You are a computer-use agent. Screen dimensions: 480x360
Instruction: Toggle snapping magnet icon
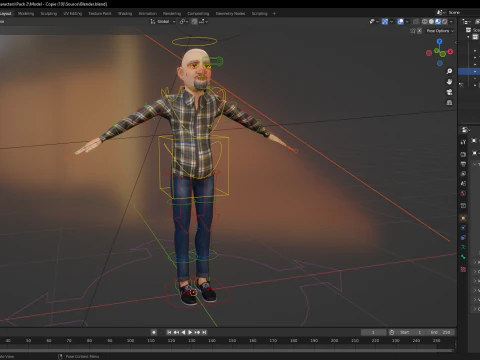(194, 21)
